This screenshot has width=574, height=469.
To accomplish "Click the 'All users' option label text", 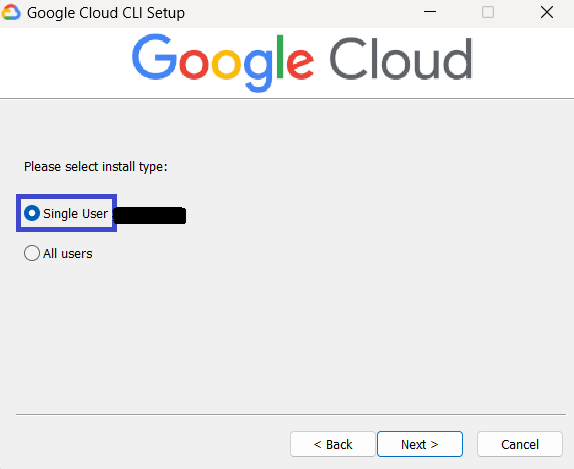I will (68, 253).
